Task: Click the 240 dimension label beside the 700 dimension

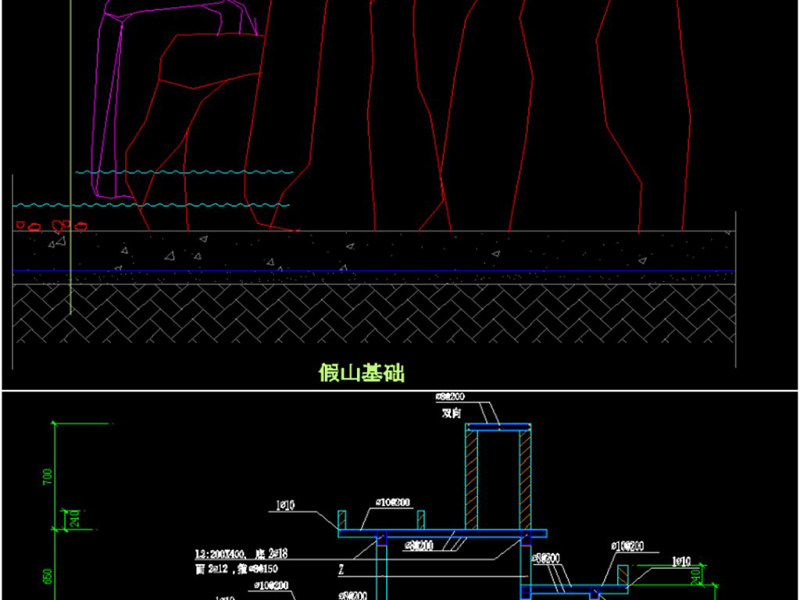Action: point(74,518)
